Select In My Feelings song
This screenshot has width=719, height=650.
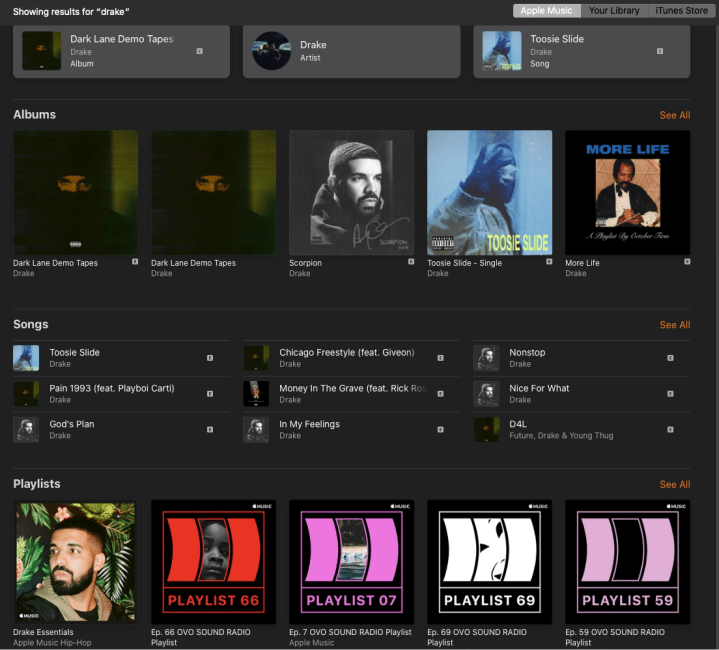[351, 430]
